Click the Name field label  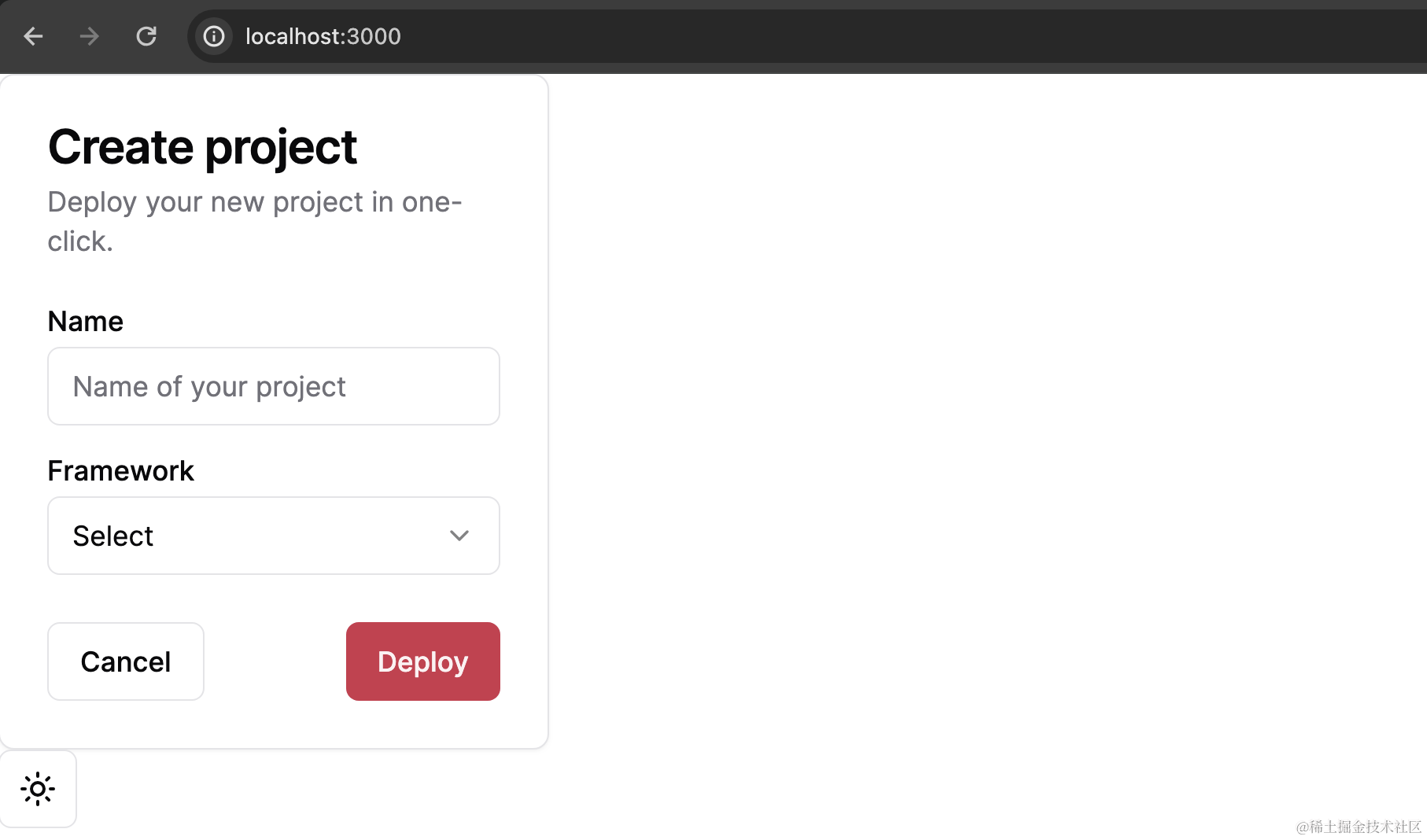pos(86,322)
